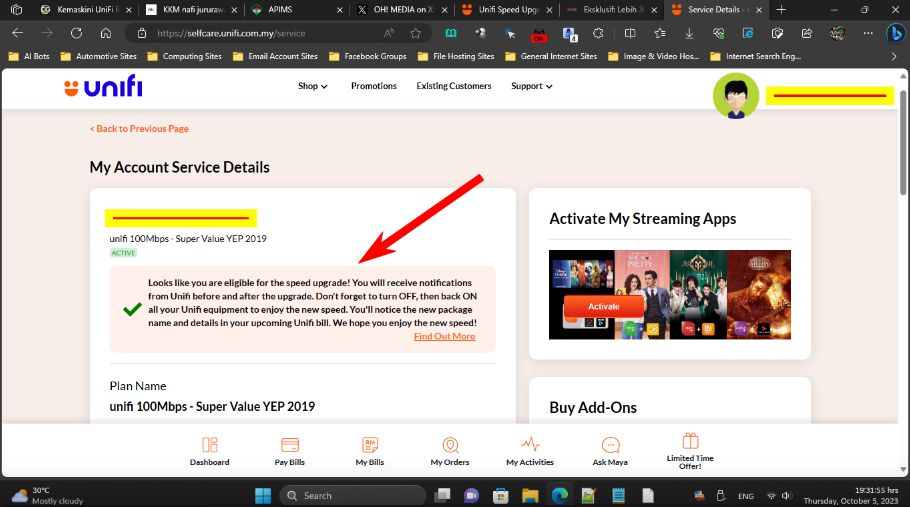This screenshot has width=910, height=507.
Task: Click the Buy Add-Ons heading
Action: click(x=593, y=408)
